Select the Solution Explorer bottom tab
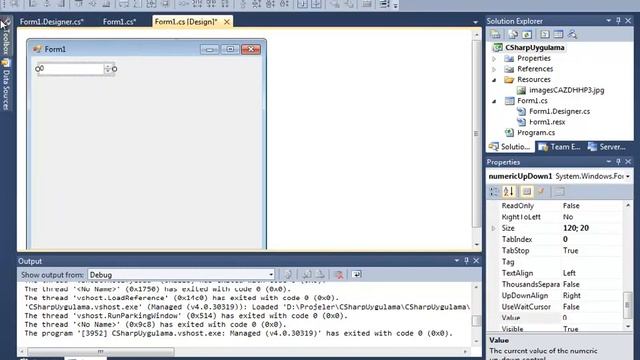640x360 pixels. [510, 147]
